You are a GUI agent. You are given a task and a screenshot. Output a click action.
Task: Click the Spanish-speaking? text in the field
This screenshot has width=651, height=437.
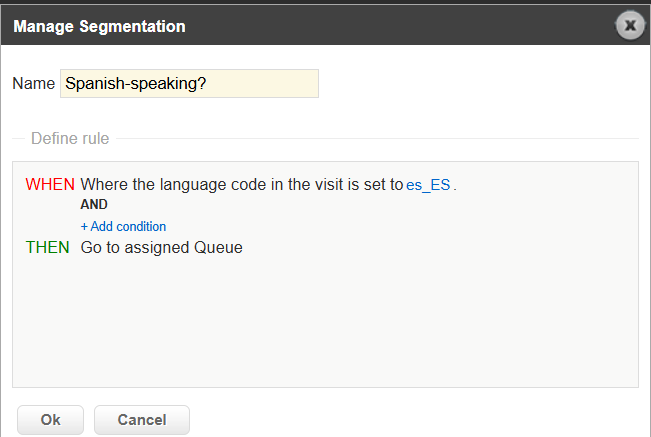click(x=135, y=84)
